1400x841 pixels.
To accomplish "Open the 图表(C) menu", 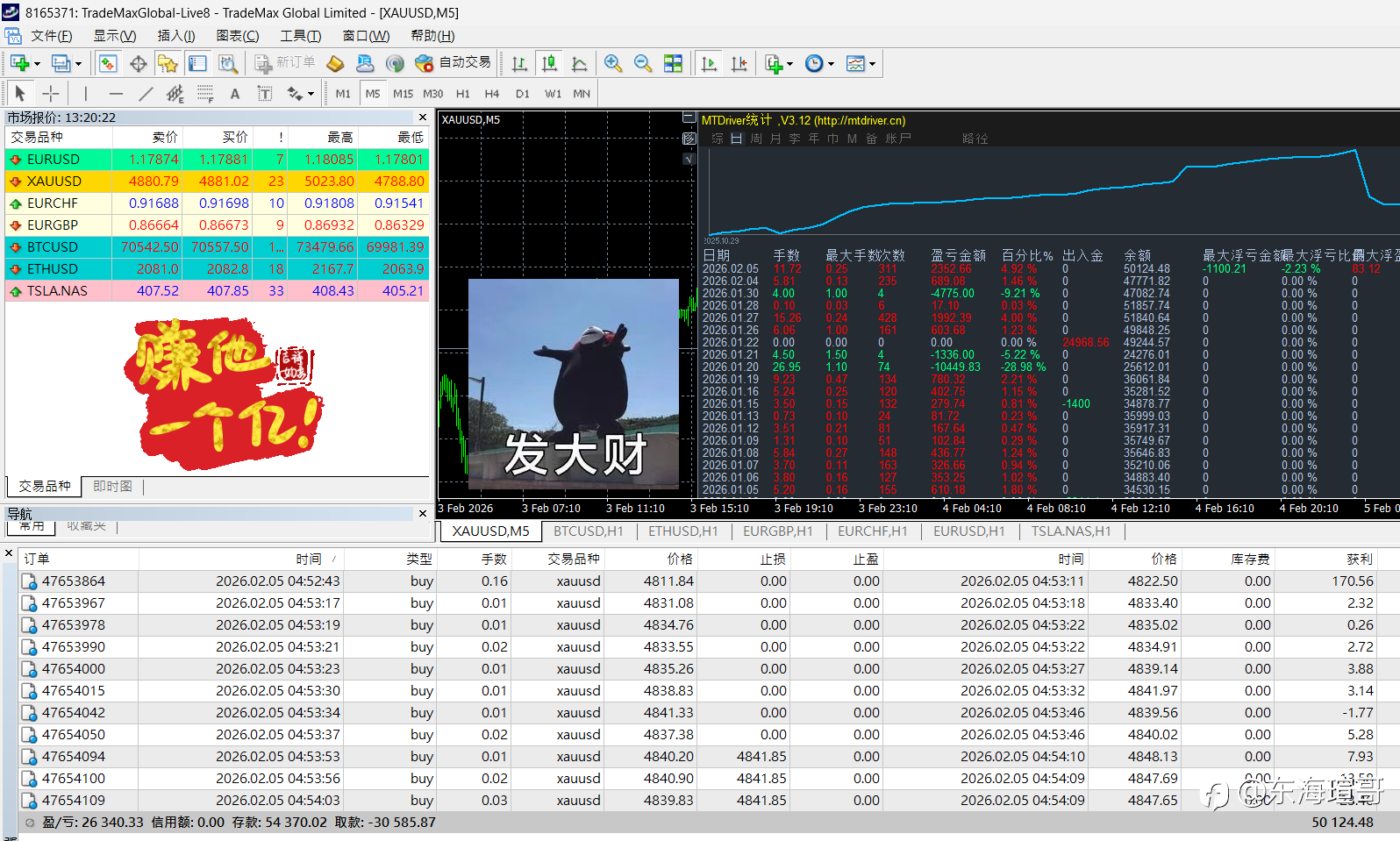I will [238, 36].
